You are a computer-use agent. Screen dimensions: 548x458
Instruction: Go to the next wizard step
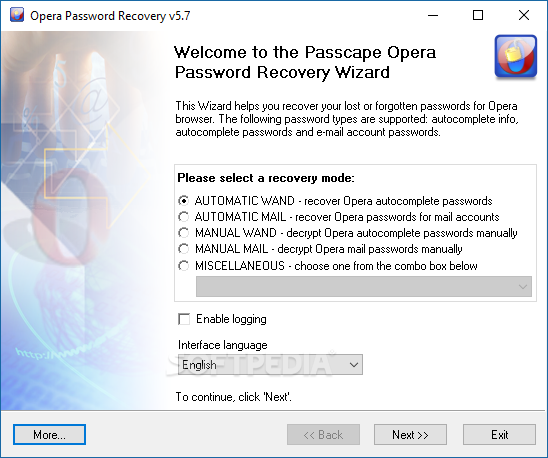pyautogui.click(x=410, y=435)
